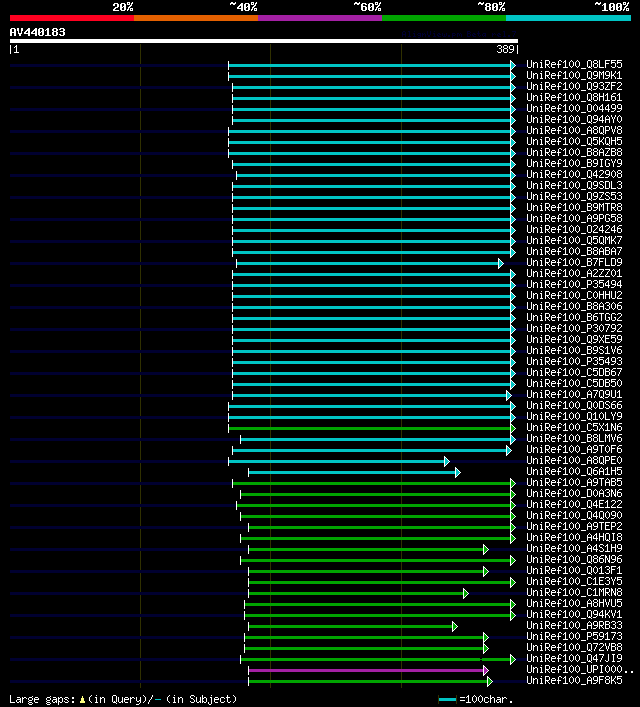
Task: Select label UniRef100_A8QPV8
Action: click(x=574, y=130)
